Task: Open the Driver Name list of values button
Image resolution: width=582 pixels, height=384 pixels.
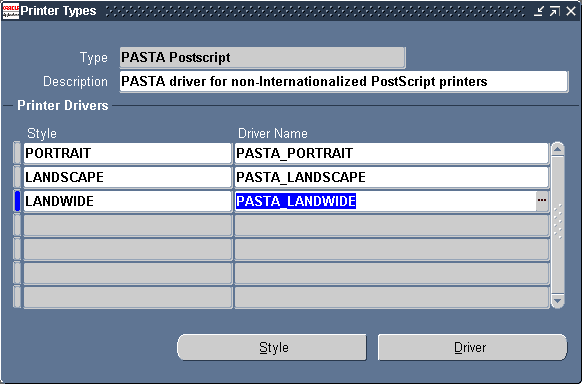Action: [542, 201]
